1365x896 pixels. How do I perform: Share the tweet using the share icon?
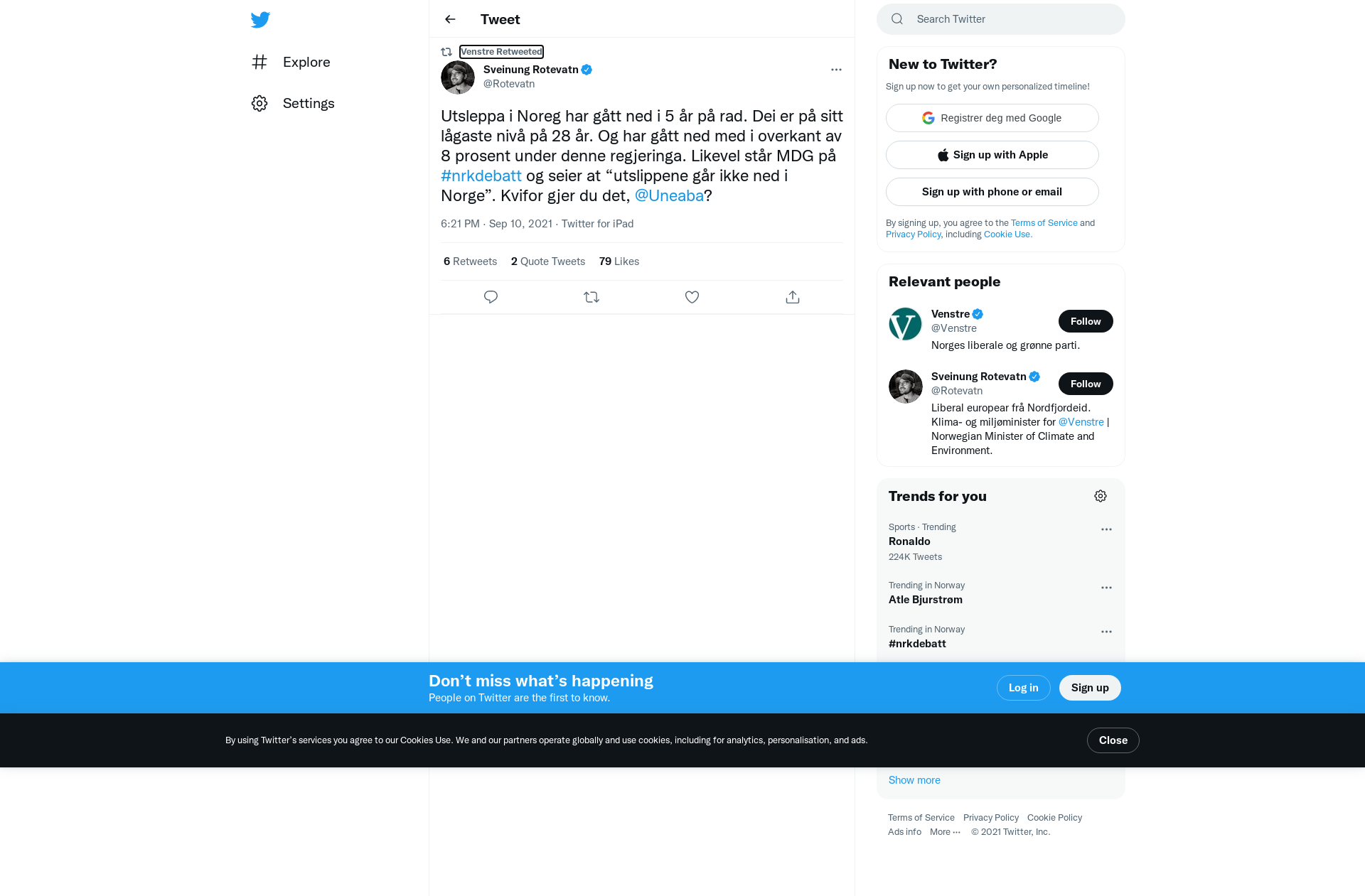click(793, 297)
